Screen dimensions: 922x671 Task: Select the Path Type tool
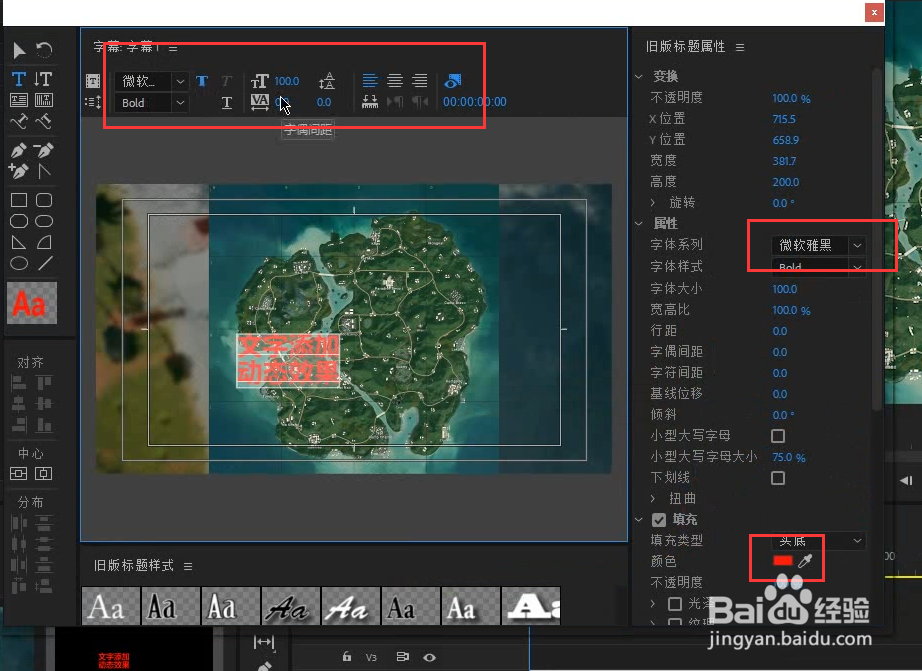coord(19,122)
